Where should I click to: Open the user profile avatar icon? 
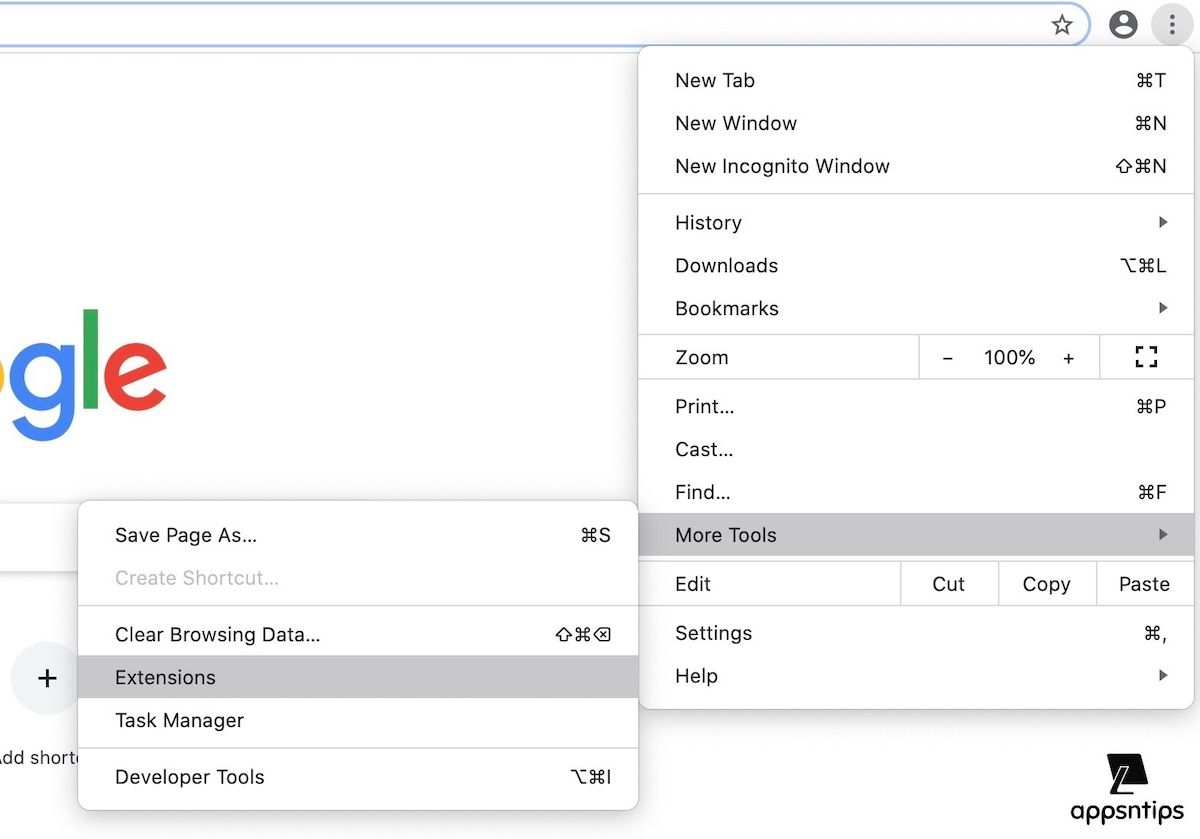click(x=1123, y=25)
